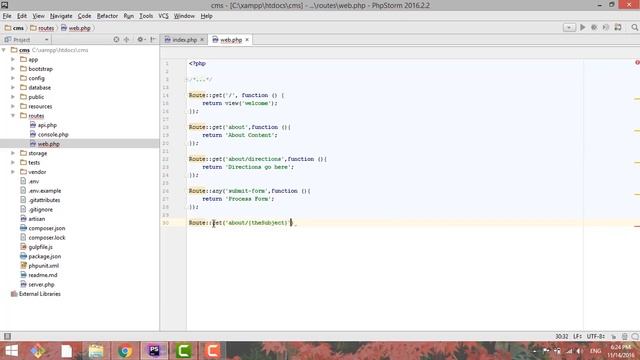Screen dimensions: 640x360
Task: Expand the tests folder
Action: [13, 162]
